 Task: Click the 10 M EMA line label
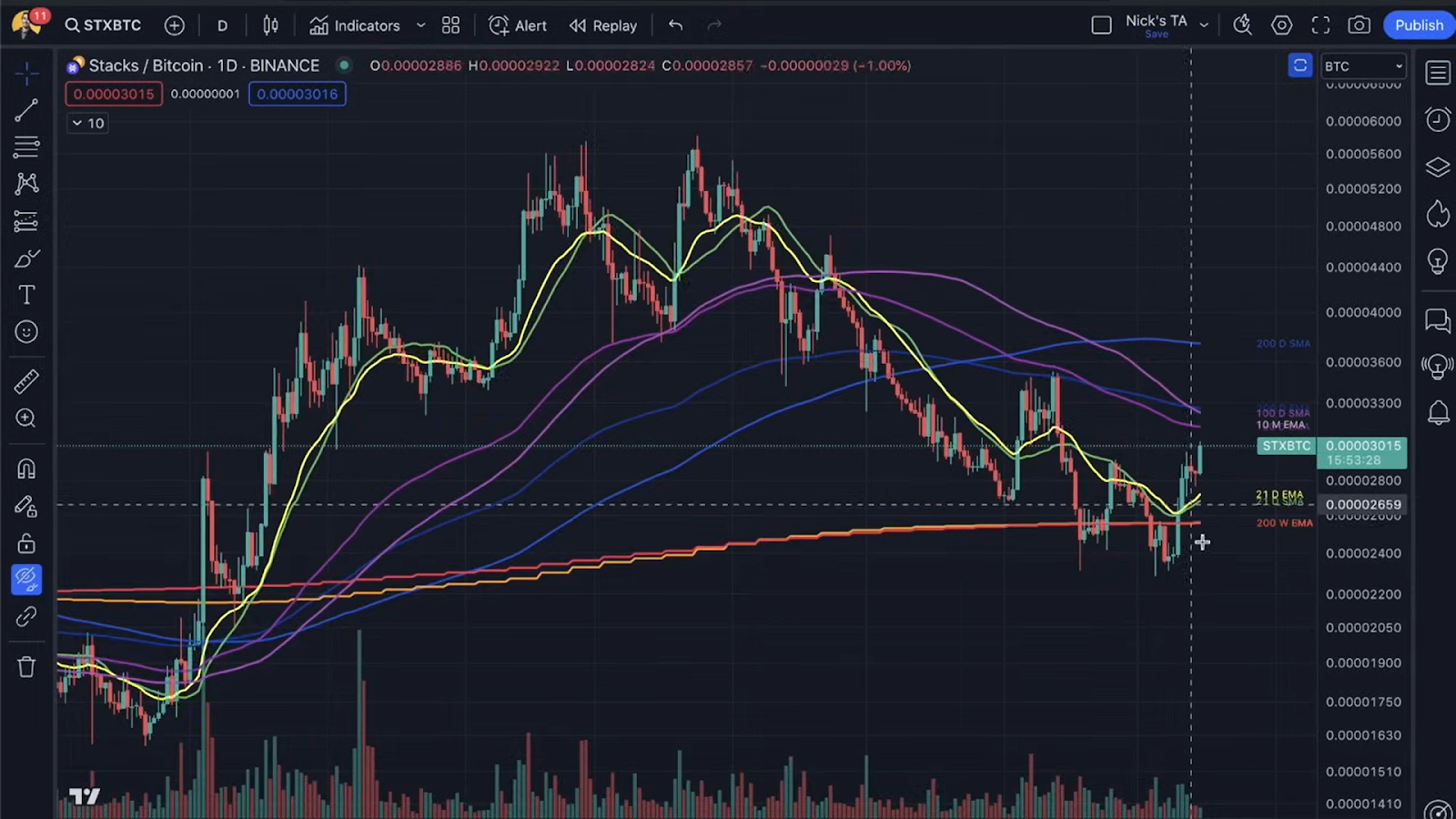[x=1281, y=425]
